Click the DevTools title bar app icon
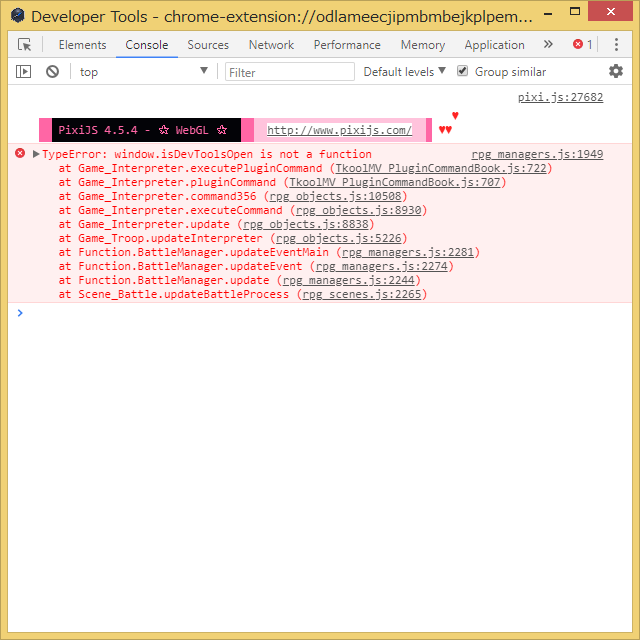 click(x=18, y=16)
